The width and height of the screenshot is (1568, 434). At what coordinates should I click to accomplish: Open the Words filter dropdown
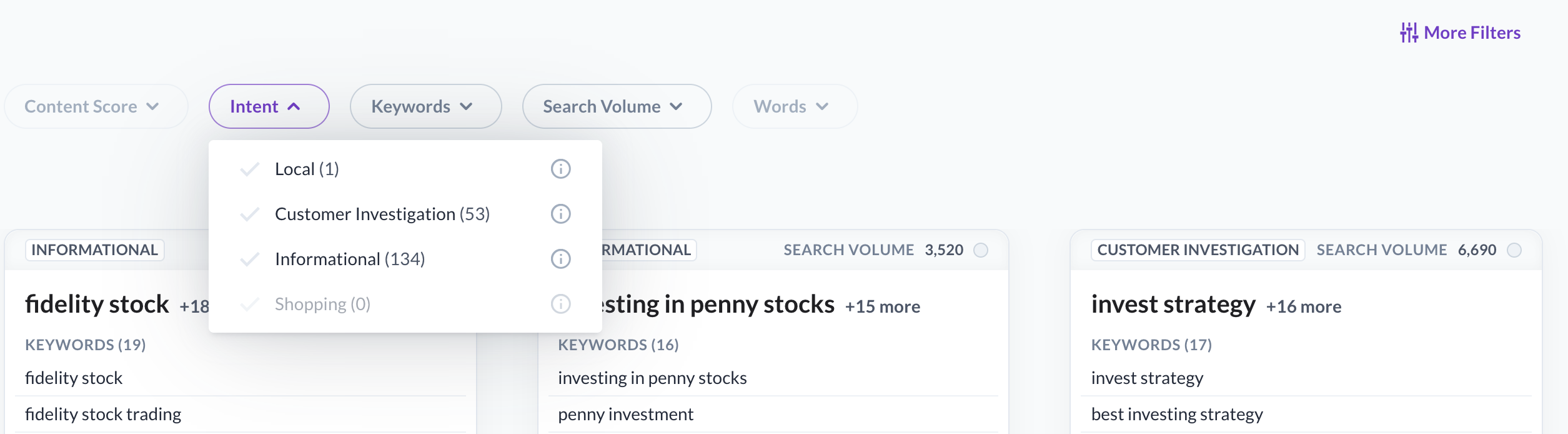click(x=795, y=106)
